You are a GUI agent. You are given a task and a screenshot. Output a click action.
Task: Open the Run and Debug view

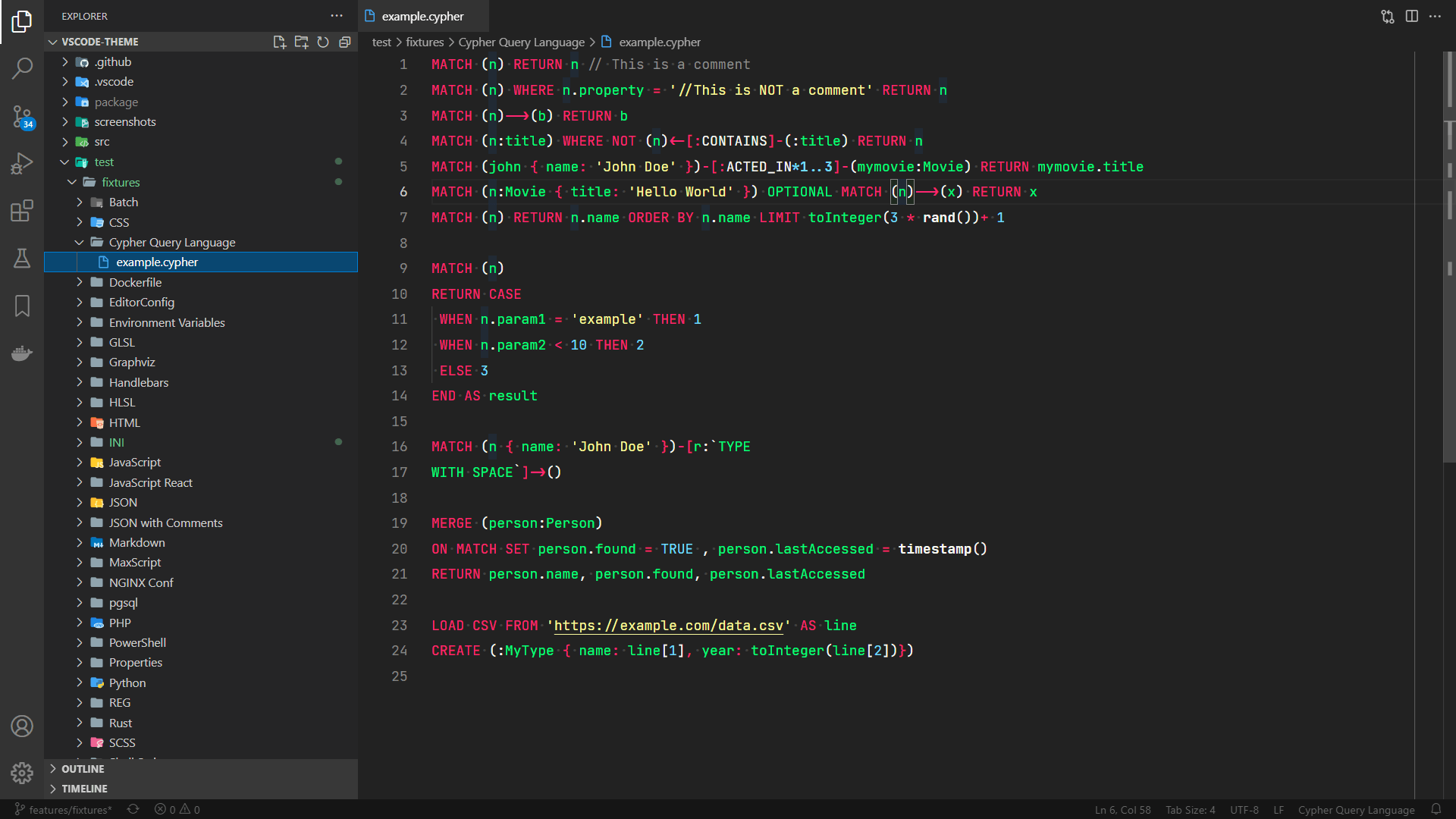(22, 163)
